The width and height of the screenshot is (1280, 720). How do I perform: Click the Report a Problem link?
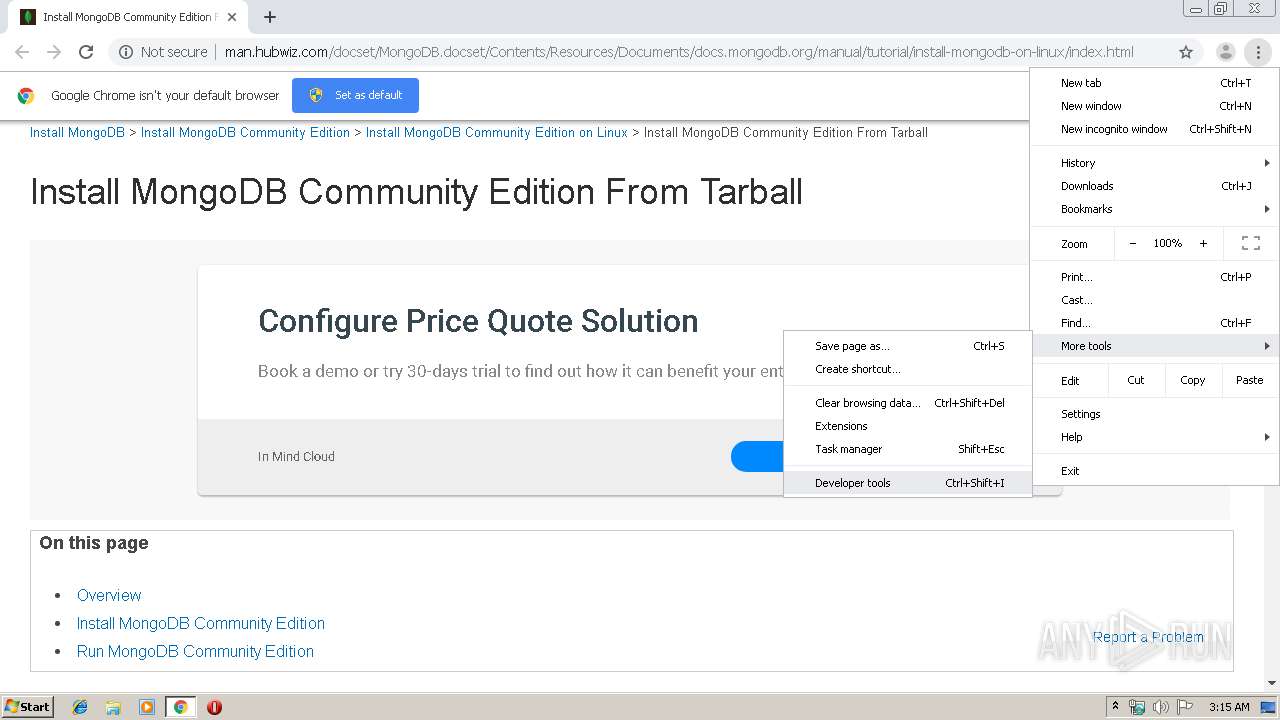point(1148,637)
